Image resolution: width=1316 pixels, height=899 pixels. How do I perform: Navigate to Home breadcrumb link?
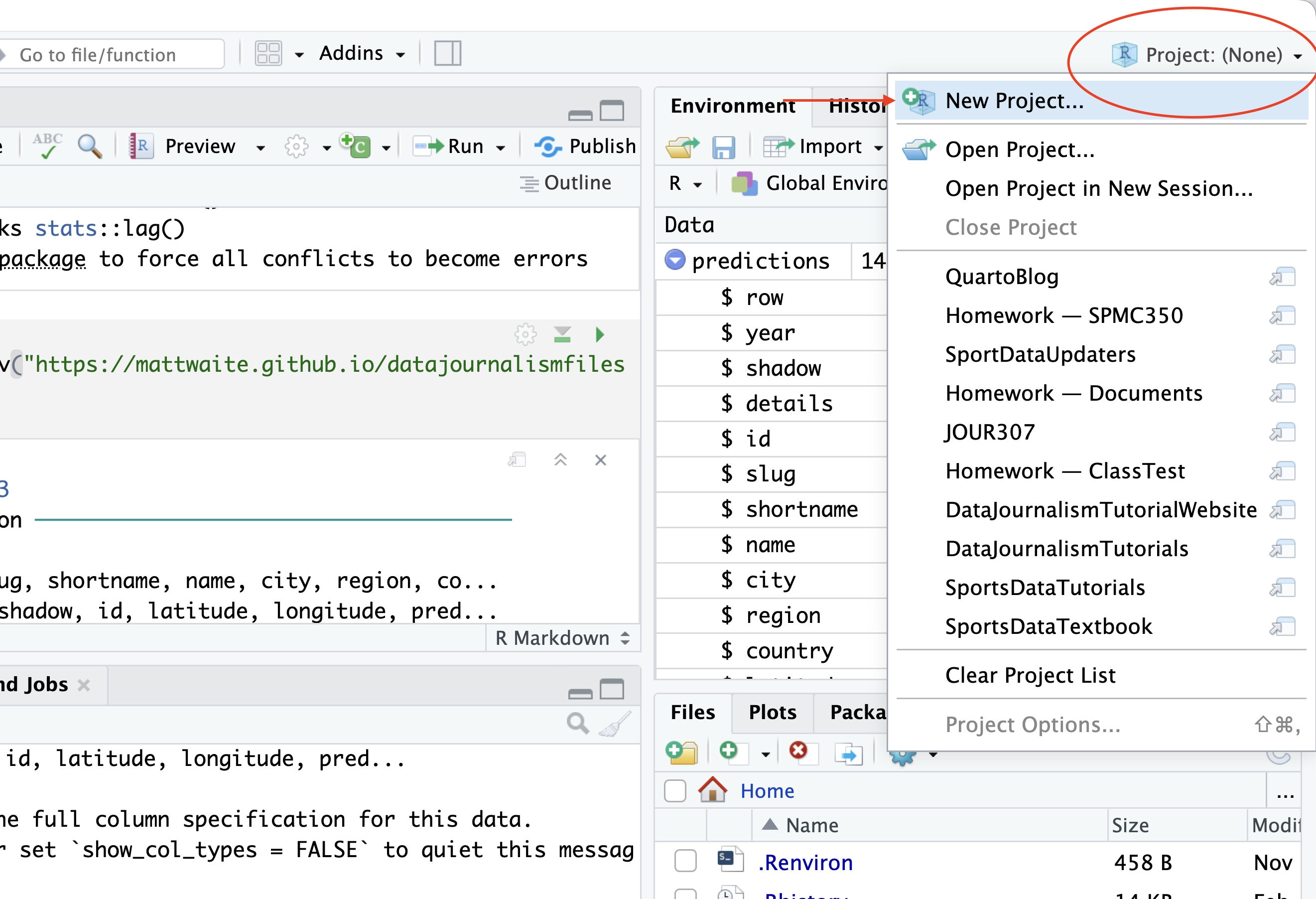click(767, 791)
